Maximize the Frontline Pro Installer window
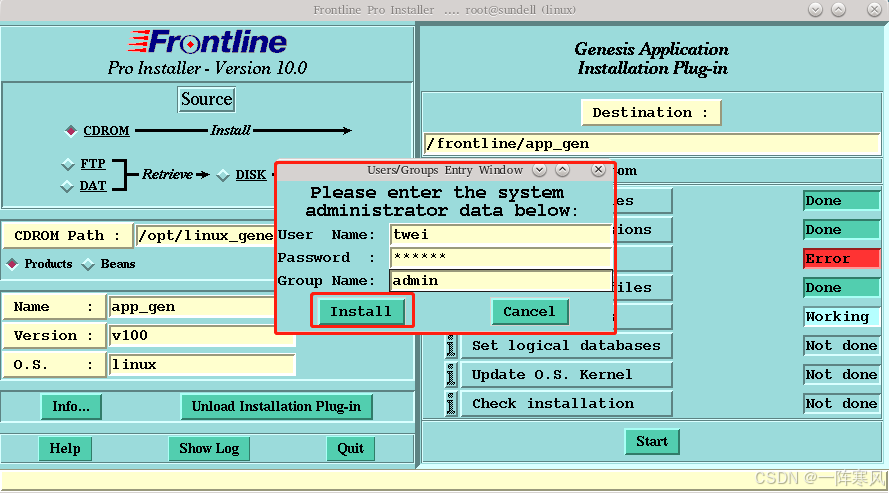889x493 pixels. [839, 10]
